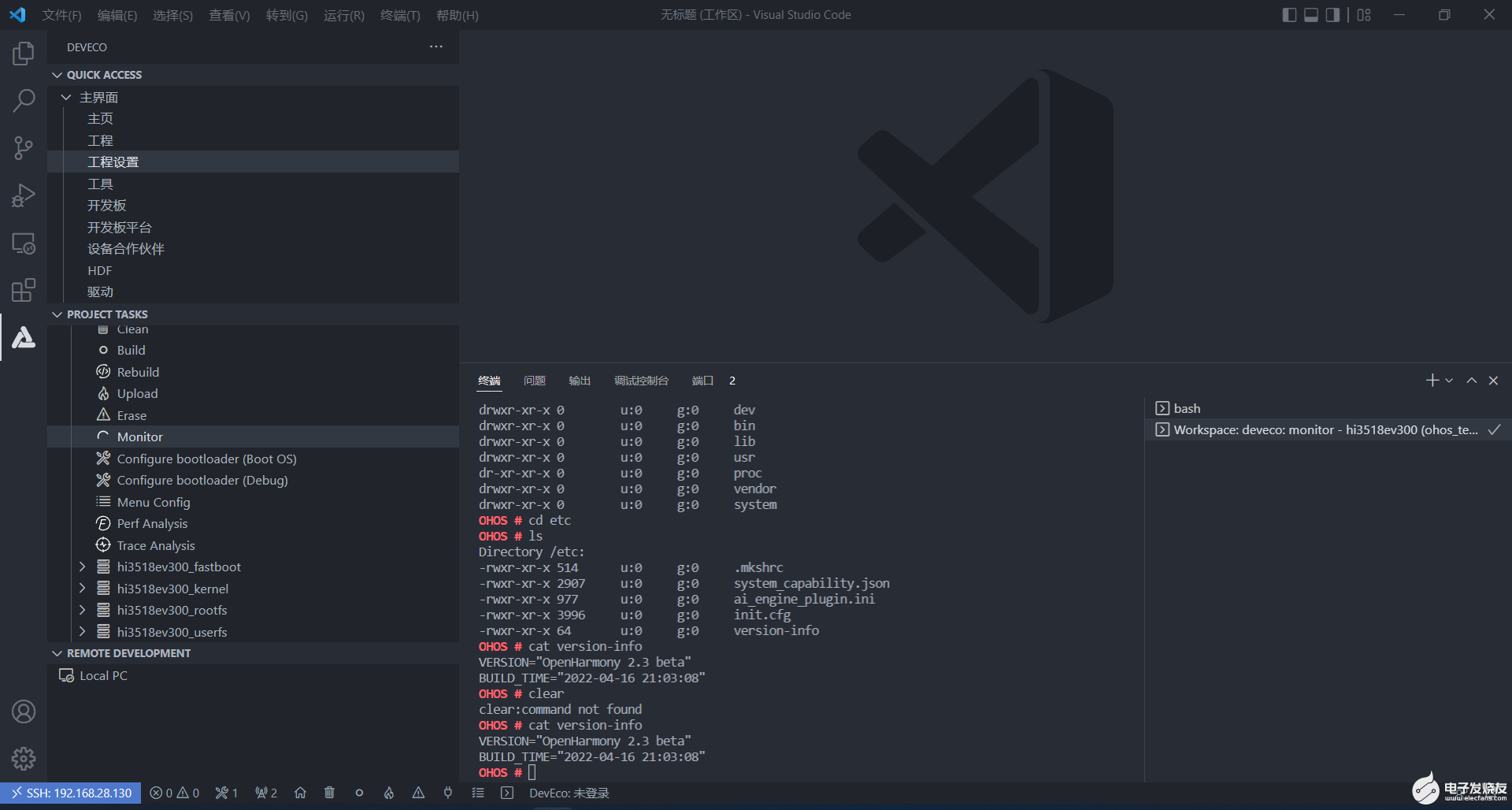
Task: Switch to the 调试控制台 panel tab
Action: pos(641,381)
